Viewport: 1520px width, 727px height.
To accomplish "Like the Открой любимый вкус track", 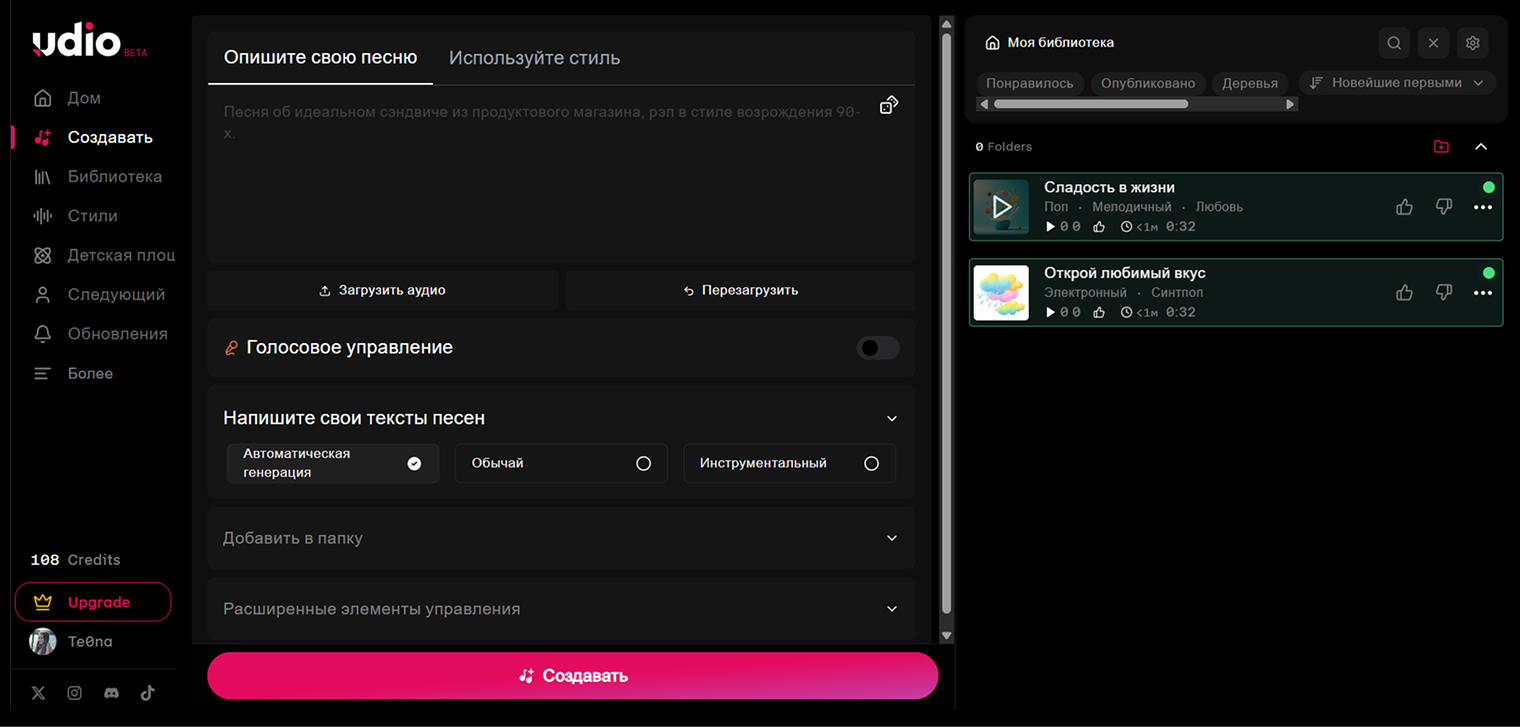I will pos(1404,293).
